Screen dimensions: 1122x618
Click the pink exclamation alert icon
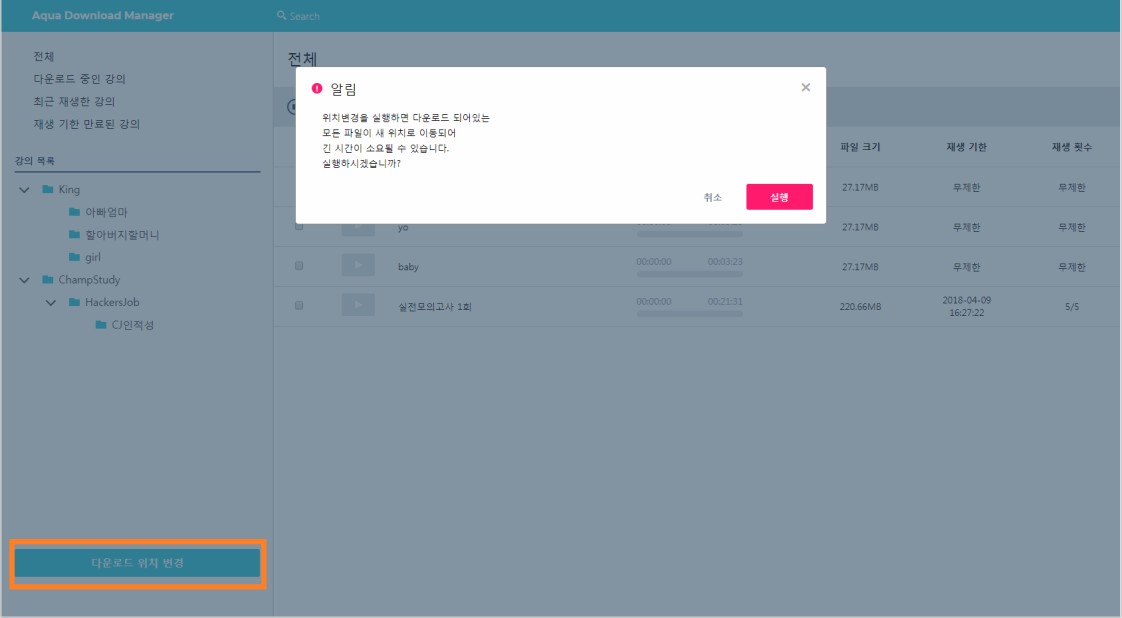(317, 89)
